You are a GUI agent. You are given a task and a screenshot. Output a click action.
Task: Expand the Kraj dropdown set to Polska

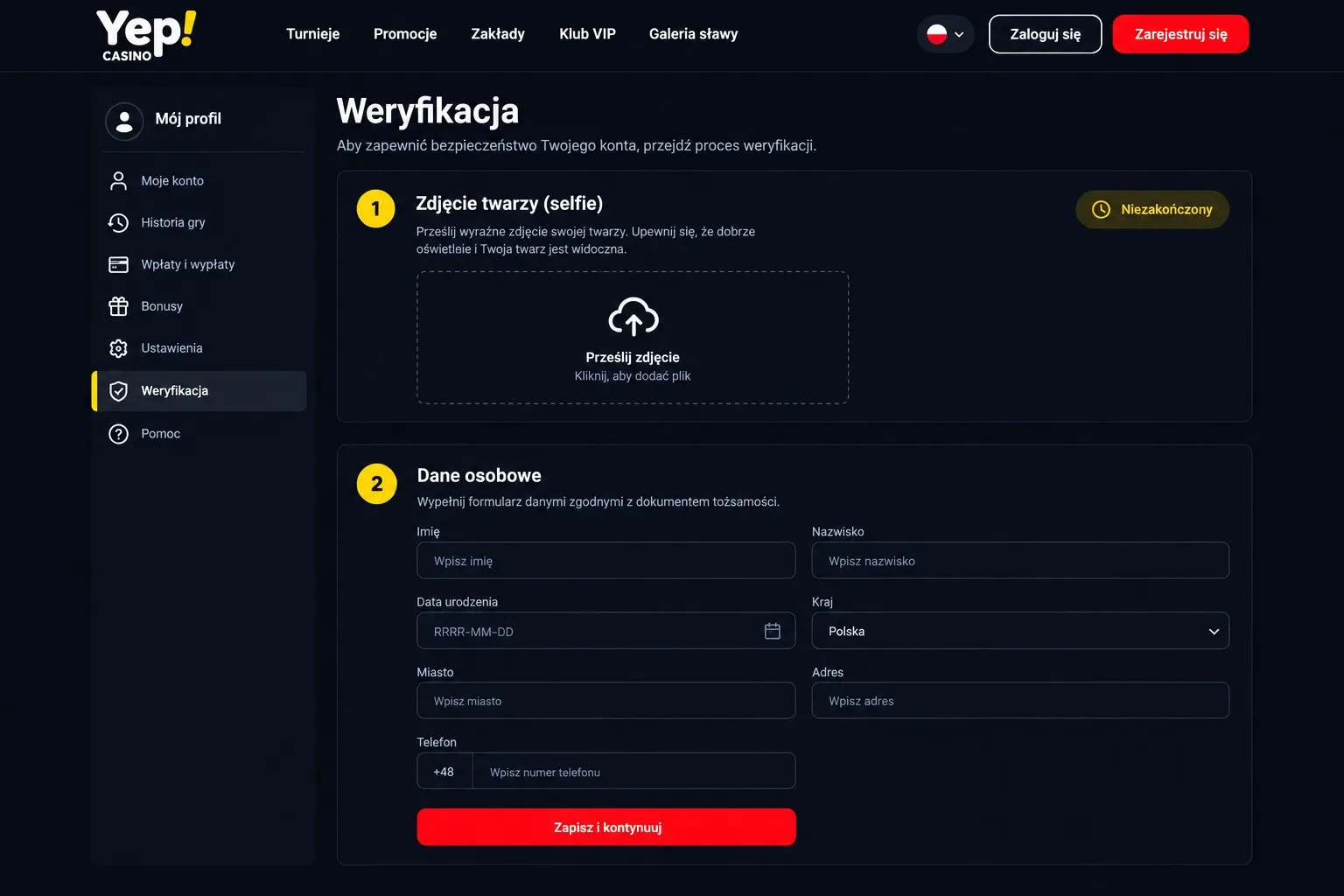pyautogui.click(x=1020, y=631)
